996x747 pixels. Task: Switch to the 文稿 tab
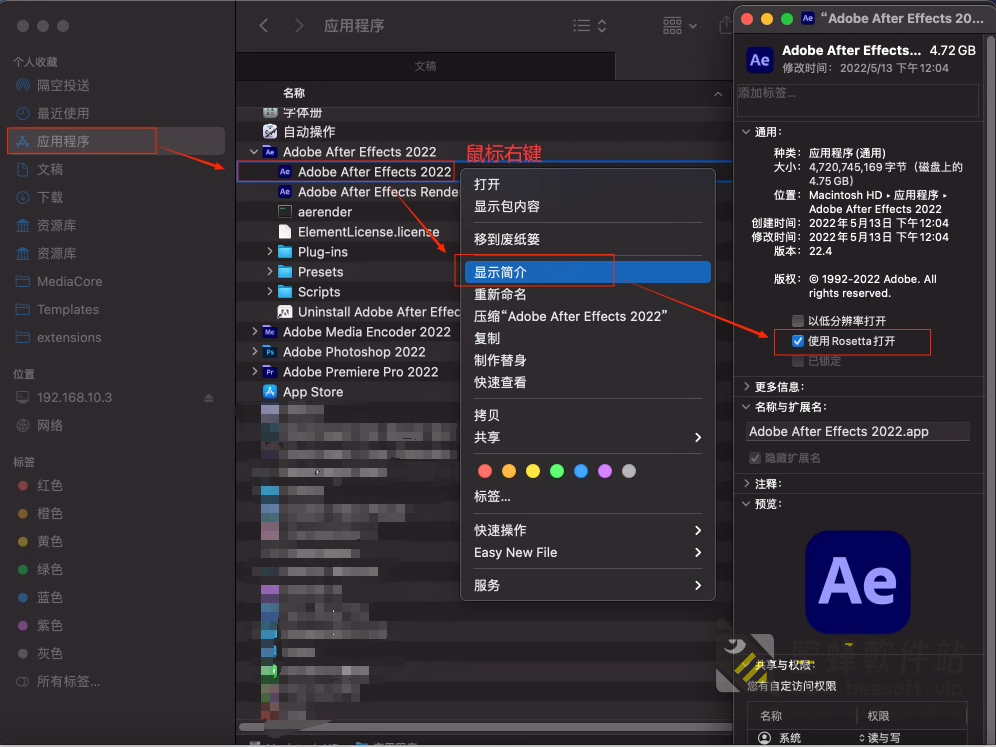click(425, 66)
